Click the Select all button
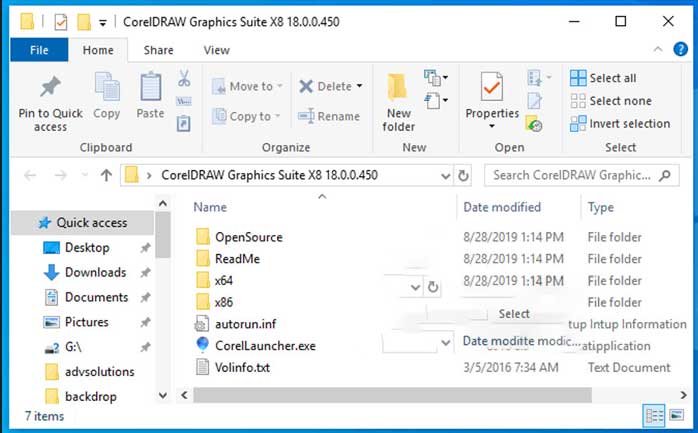This screenshot has width=698, height=433. point(603,78)
